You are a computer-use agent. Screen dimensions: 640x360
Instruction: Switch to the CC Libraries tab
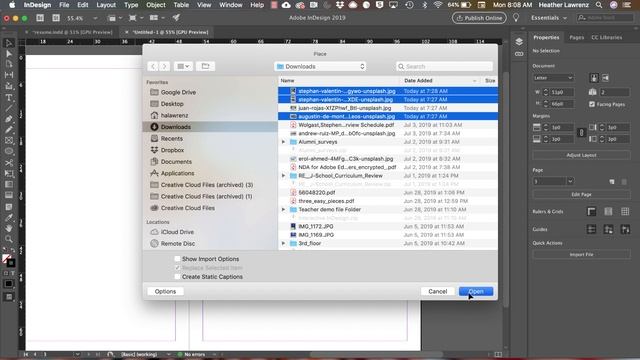[x=607, y=38]
